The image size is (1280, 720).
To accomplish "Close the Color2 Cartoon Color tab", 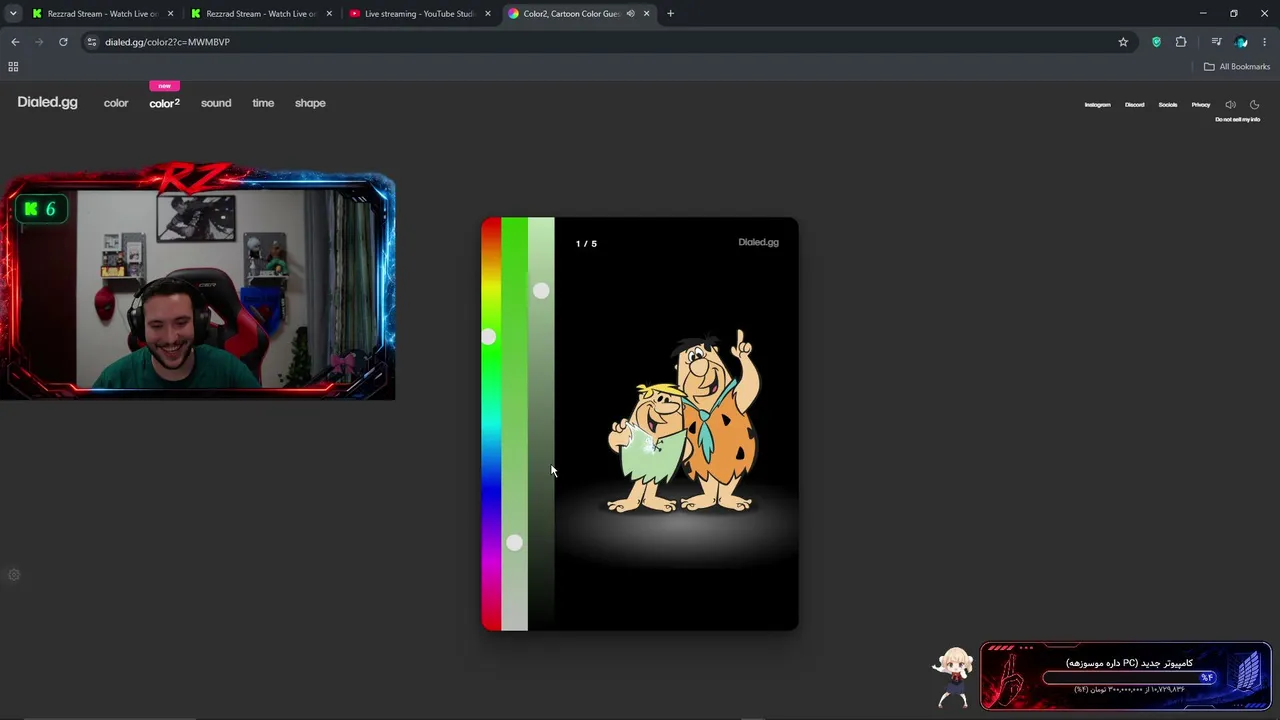I will pos(647,14).
